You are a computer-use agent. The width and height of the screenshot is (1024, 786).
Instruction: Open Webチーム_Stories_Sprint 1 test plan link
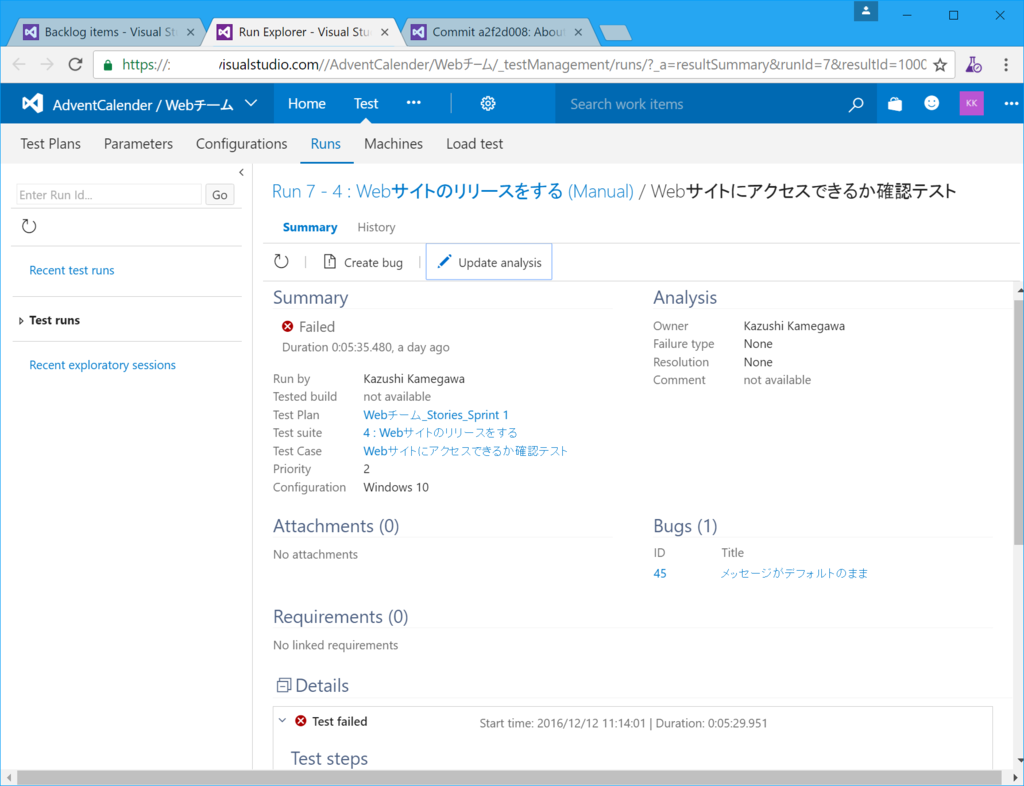436,415
